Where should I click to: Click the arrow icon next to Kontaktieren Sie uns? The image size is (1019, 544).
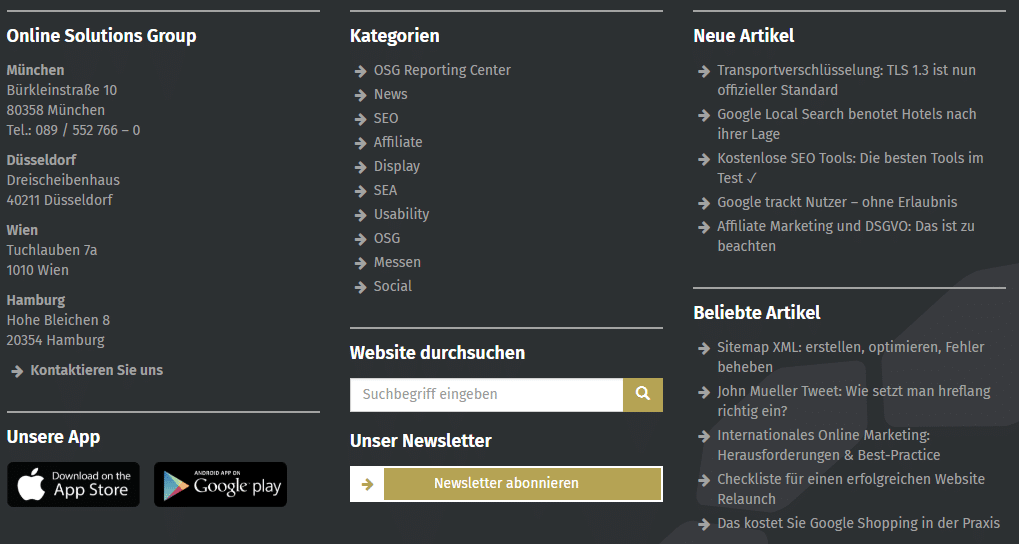click(18, 371)
